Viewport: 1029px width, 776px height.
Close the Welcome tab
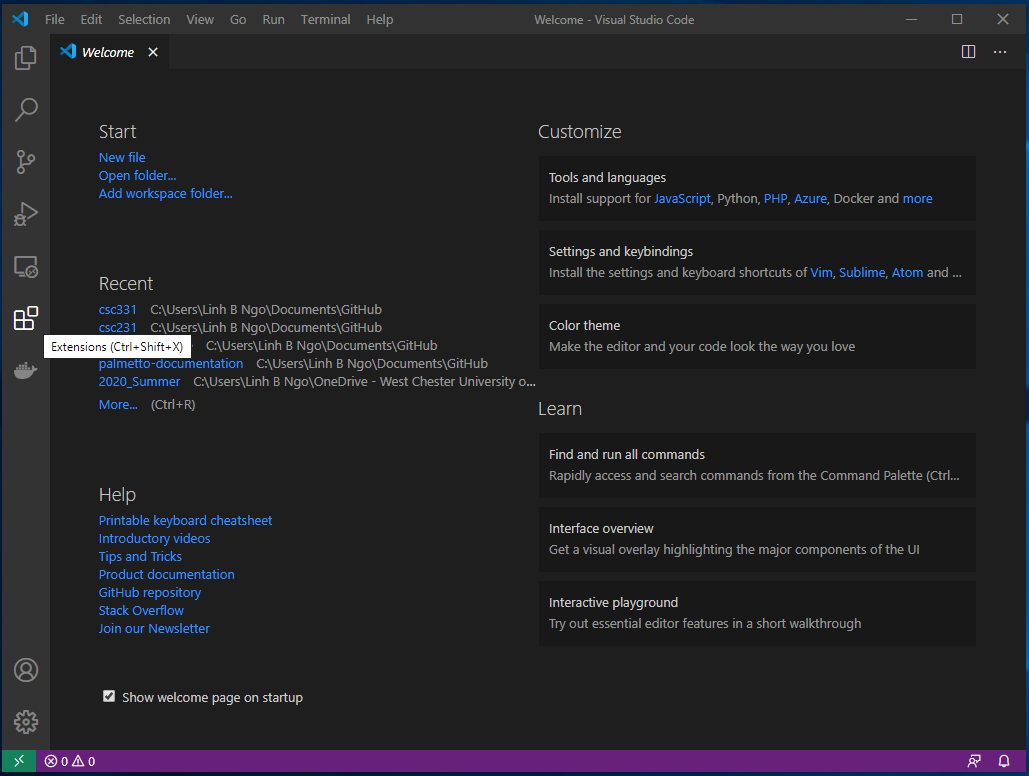(x=153, y=52)
